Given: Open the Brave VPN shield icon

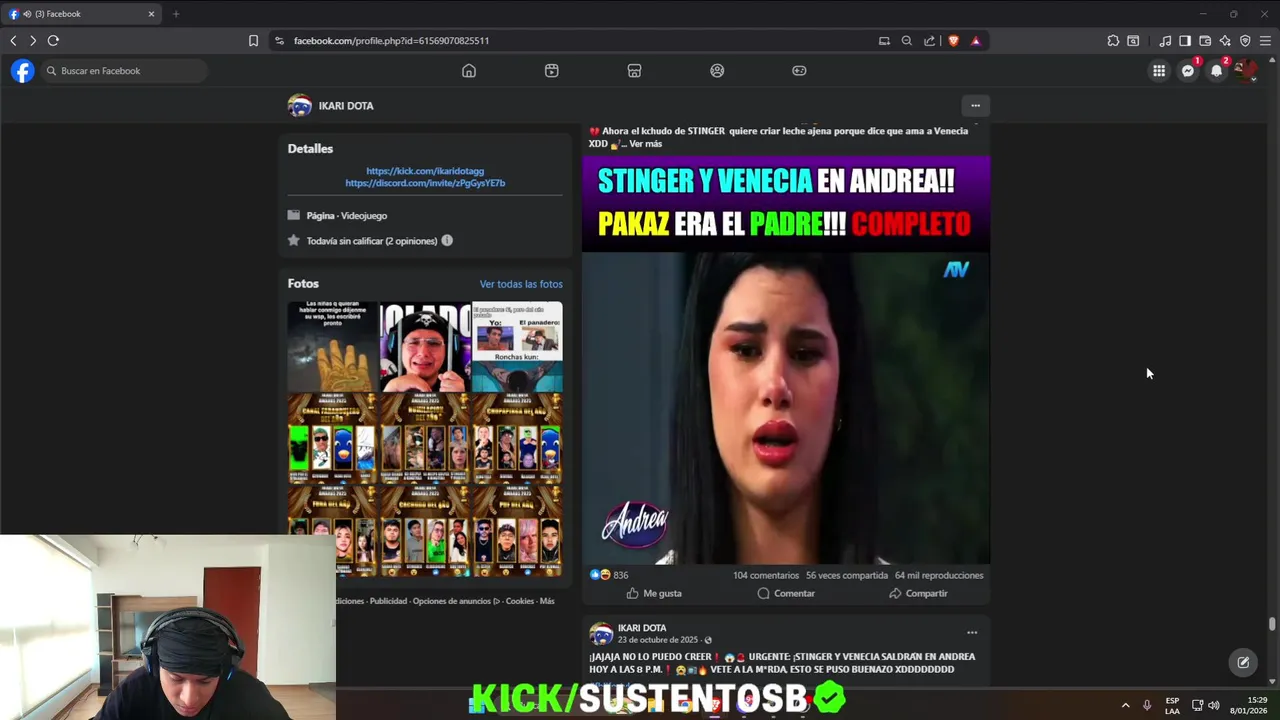Looking at the screenshot, I should click(x=1245, y=41).
